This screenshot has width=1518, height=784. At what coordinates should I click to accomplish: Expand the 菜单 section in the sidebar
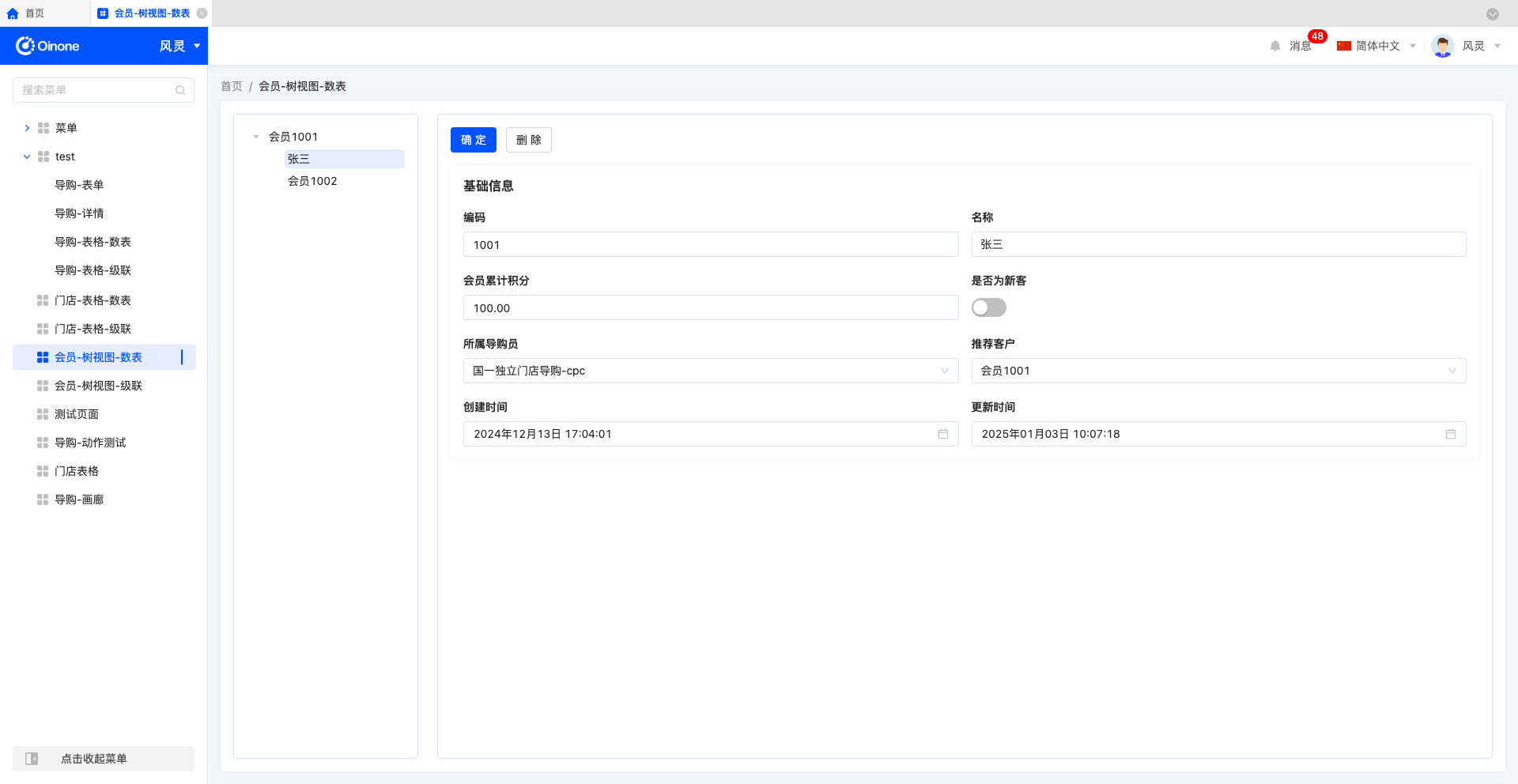click(x=27, y=127)
